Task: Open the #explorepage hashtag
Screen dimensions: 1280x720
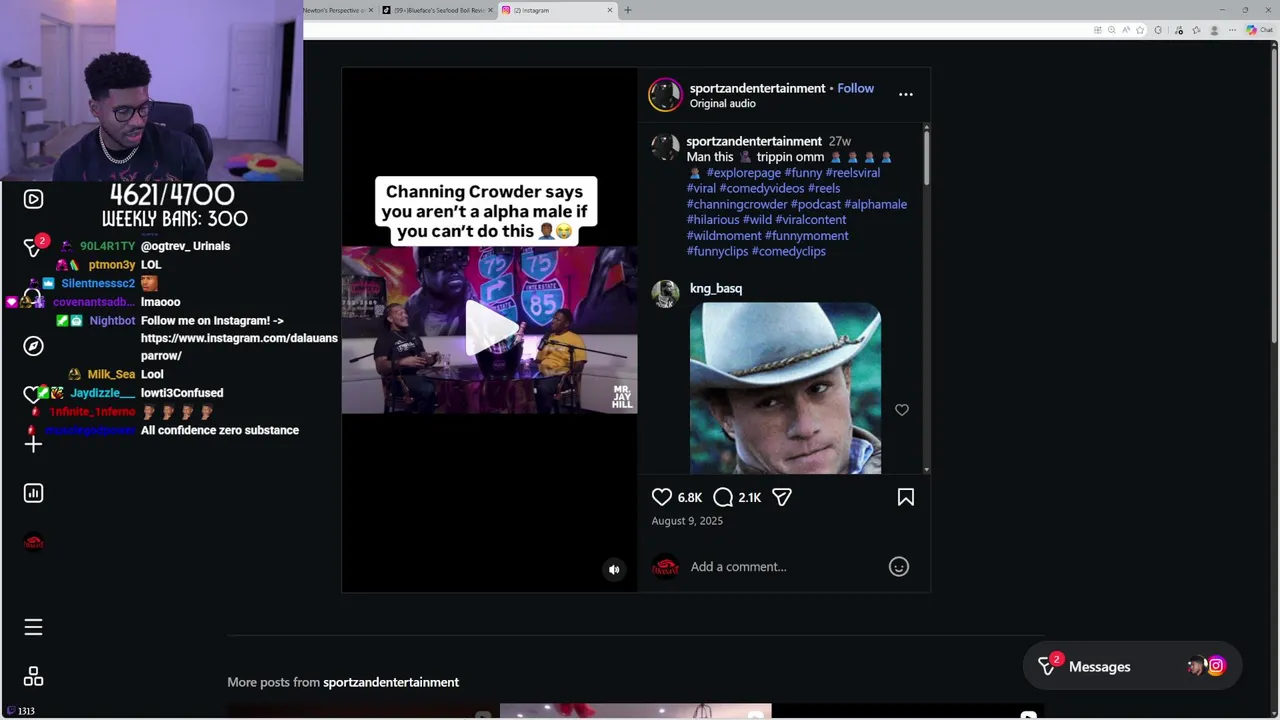Action: (744, 173)
